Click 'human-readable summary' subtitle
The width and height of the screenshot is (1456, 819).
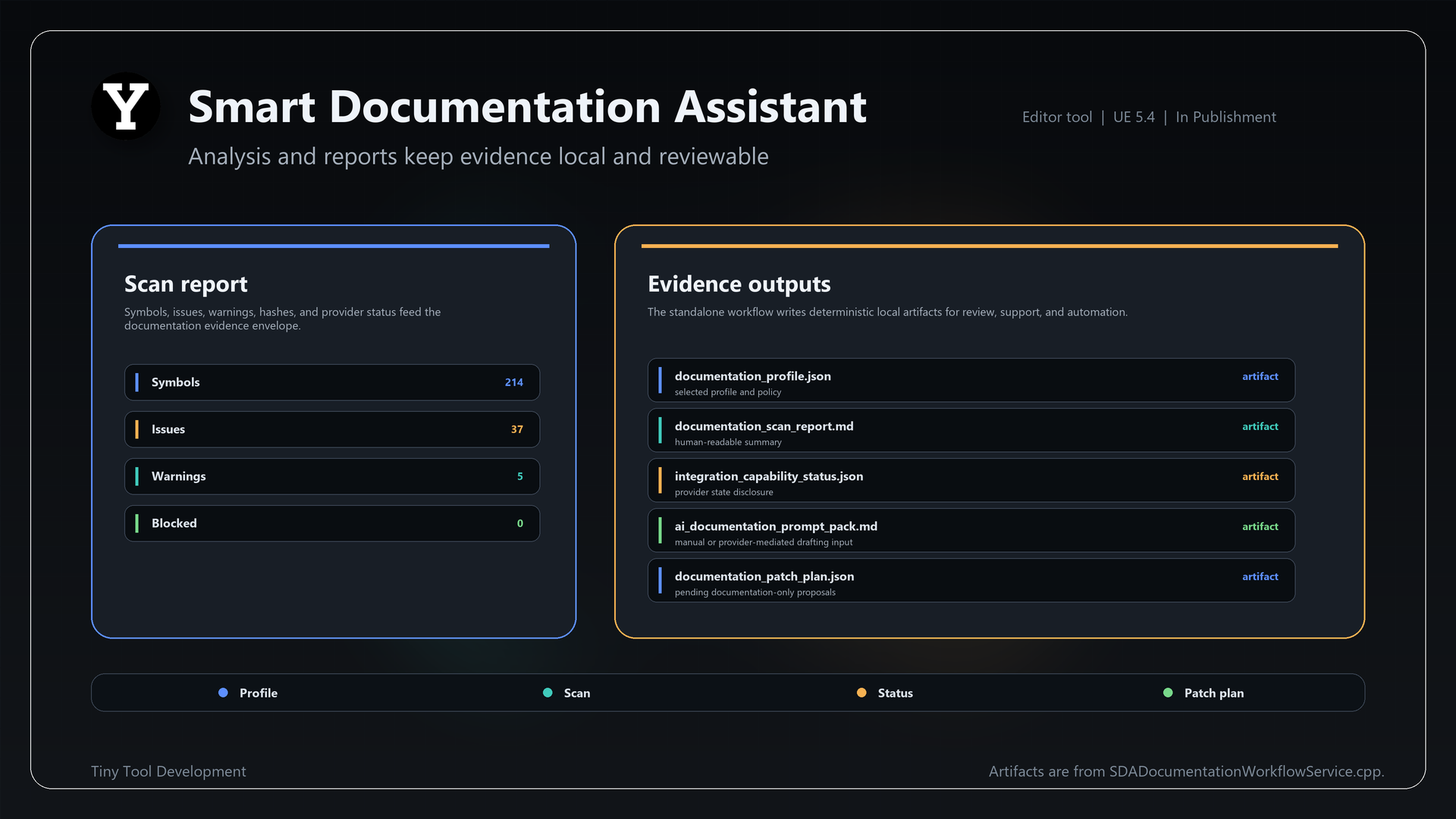[728, 442]
